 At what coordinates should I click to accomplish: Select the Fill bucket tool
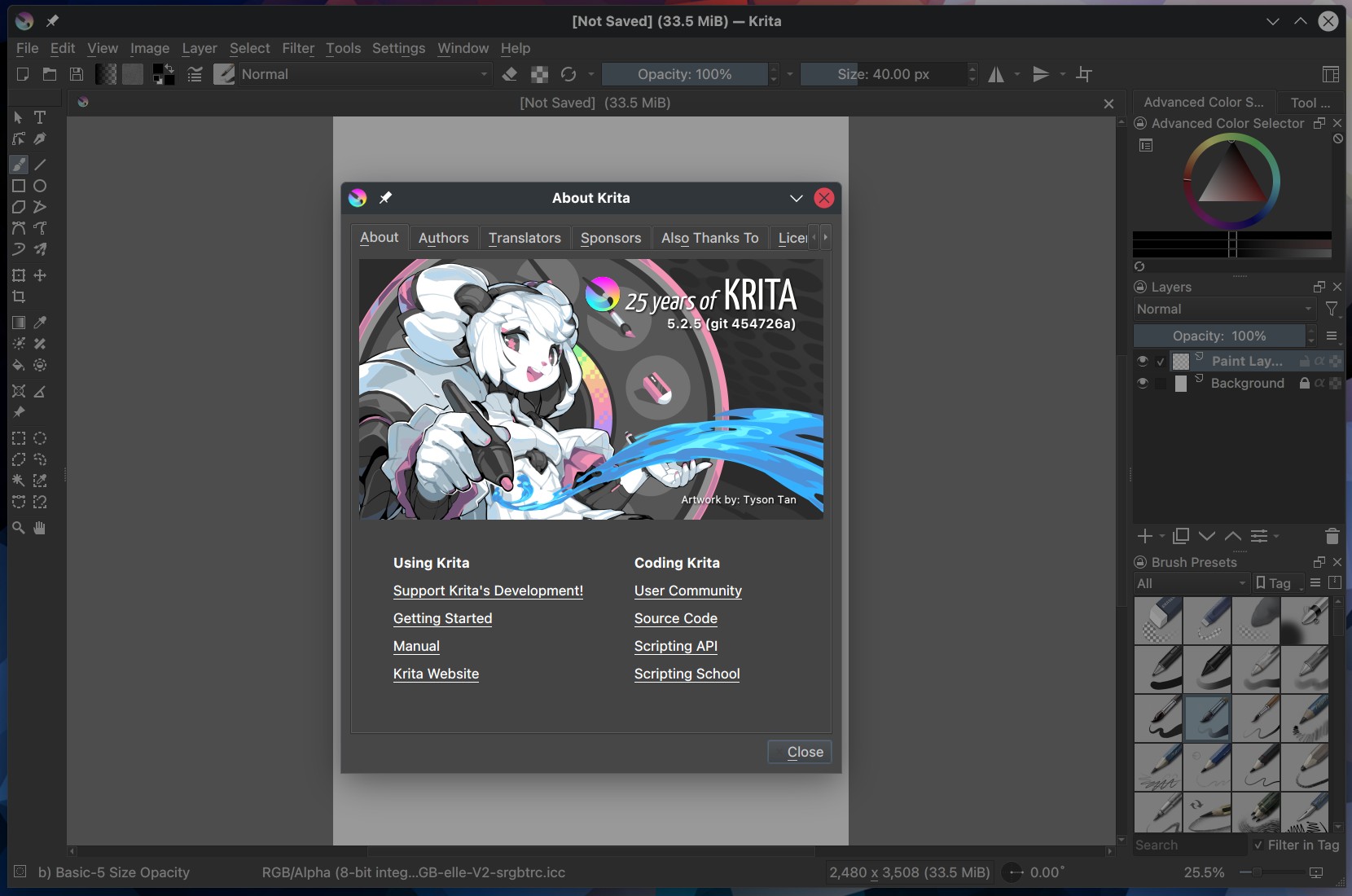pos(19,365)
